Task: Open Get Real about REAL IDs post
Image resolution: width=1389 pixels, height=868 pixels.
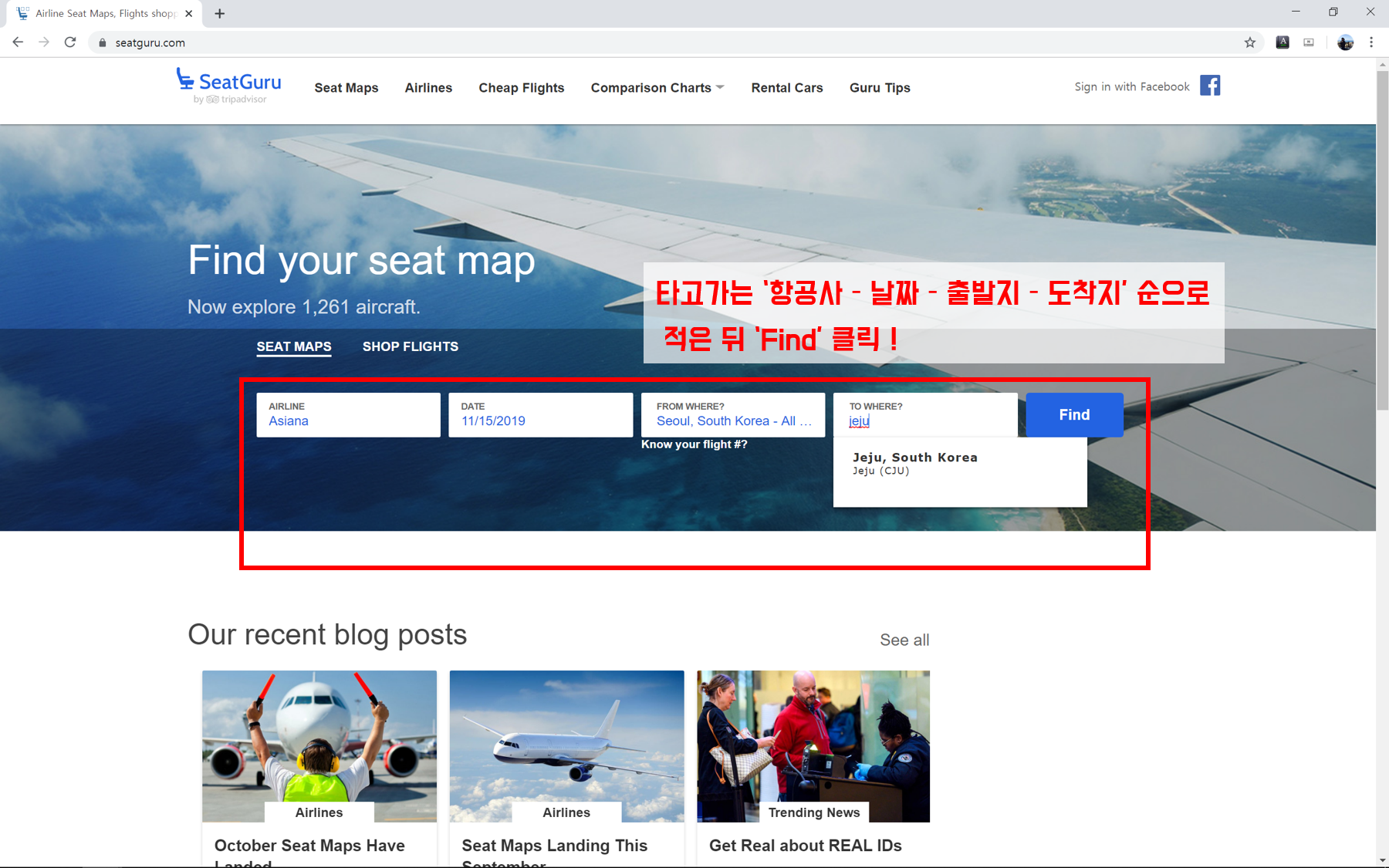Action: click(x=806, y=846)
